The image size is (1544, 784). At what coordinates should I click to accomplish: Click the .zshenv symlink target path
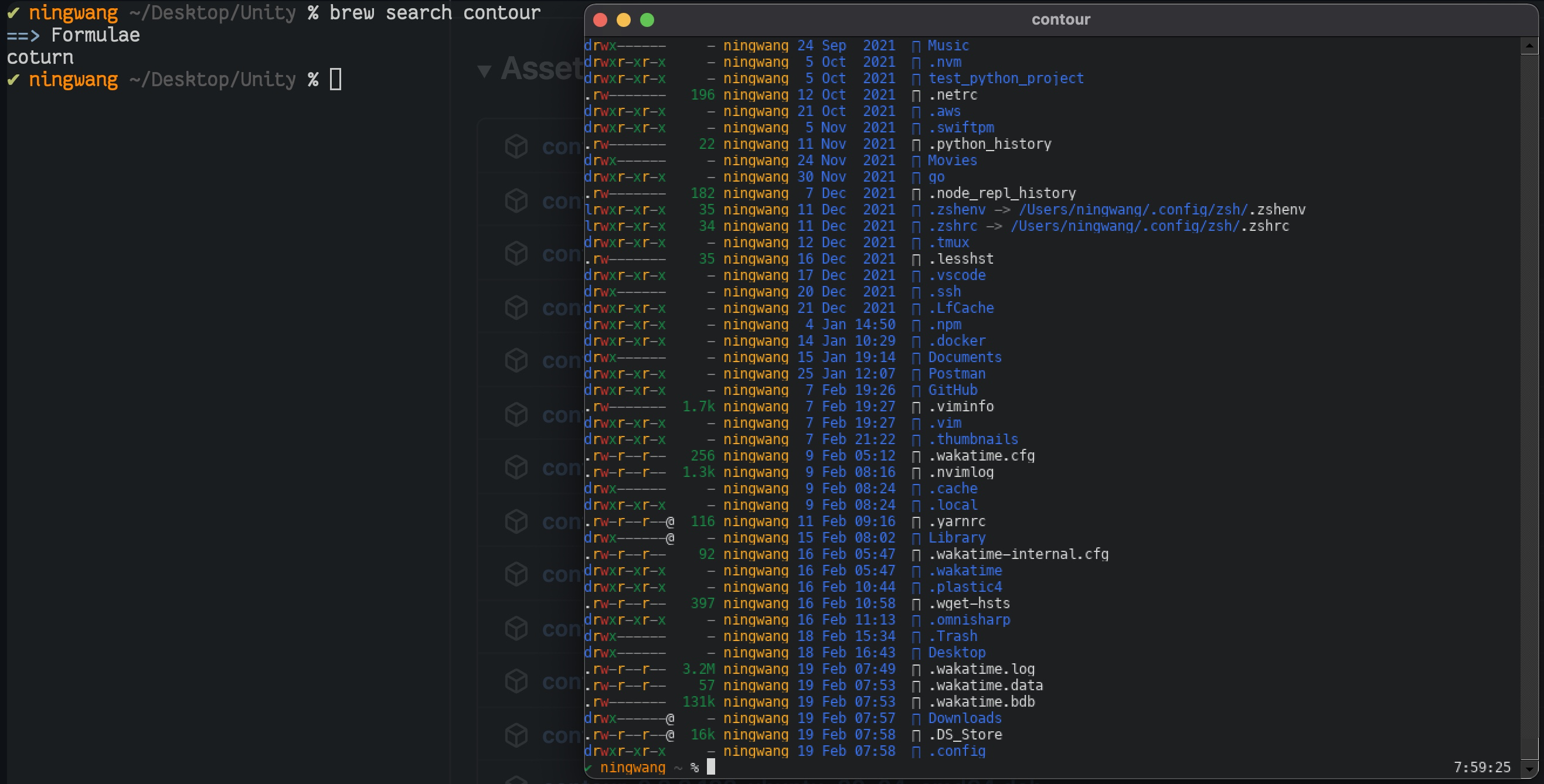(x=1162, y=210)
